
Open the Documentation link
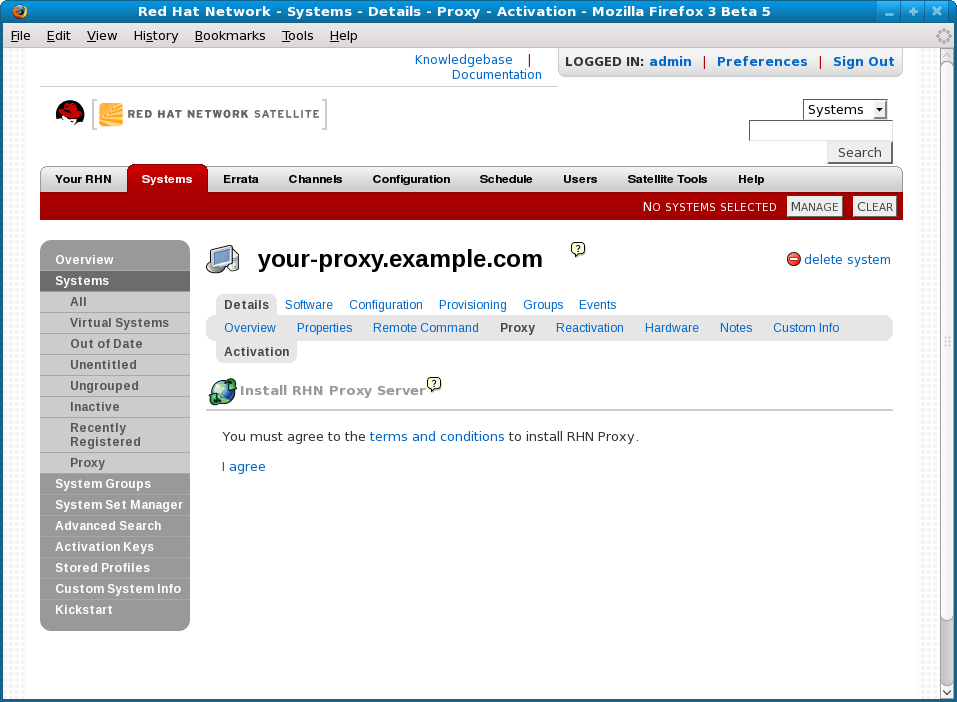[x=496, y=74]
